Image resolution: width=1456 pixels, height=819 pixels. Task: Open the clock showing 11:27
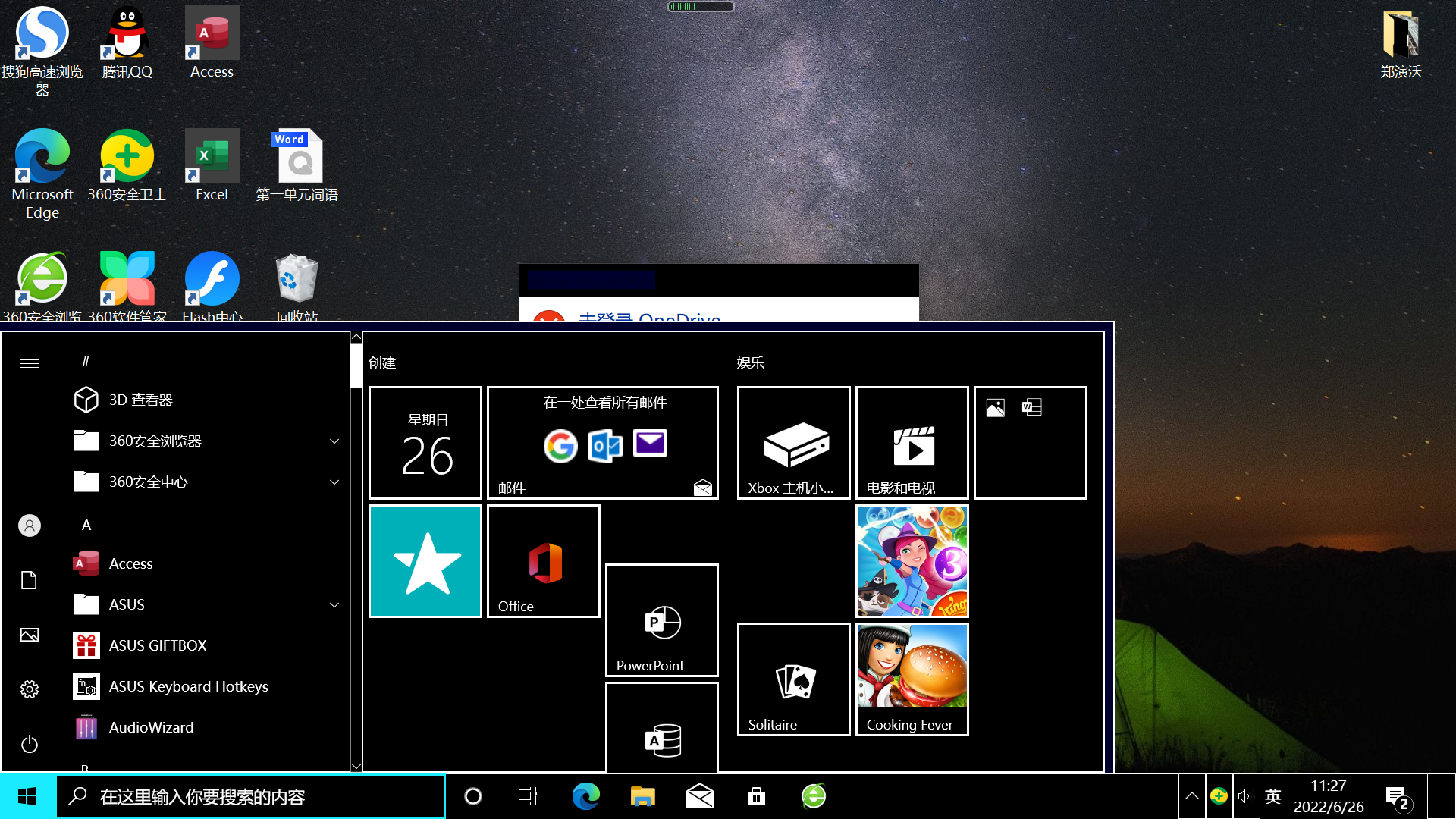coord(1329,796)
